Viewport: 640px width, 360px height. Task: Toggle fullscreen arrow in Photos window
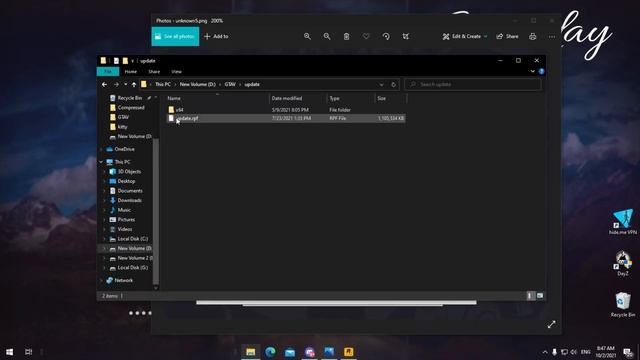pos(551,324)
